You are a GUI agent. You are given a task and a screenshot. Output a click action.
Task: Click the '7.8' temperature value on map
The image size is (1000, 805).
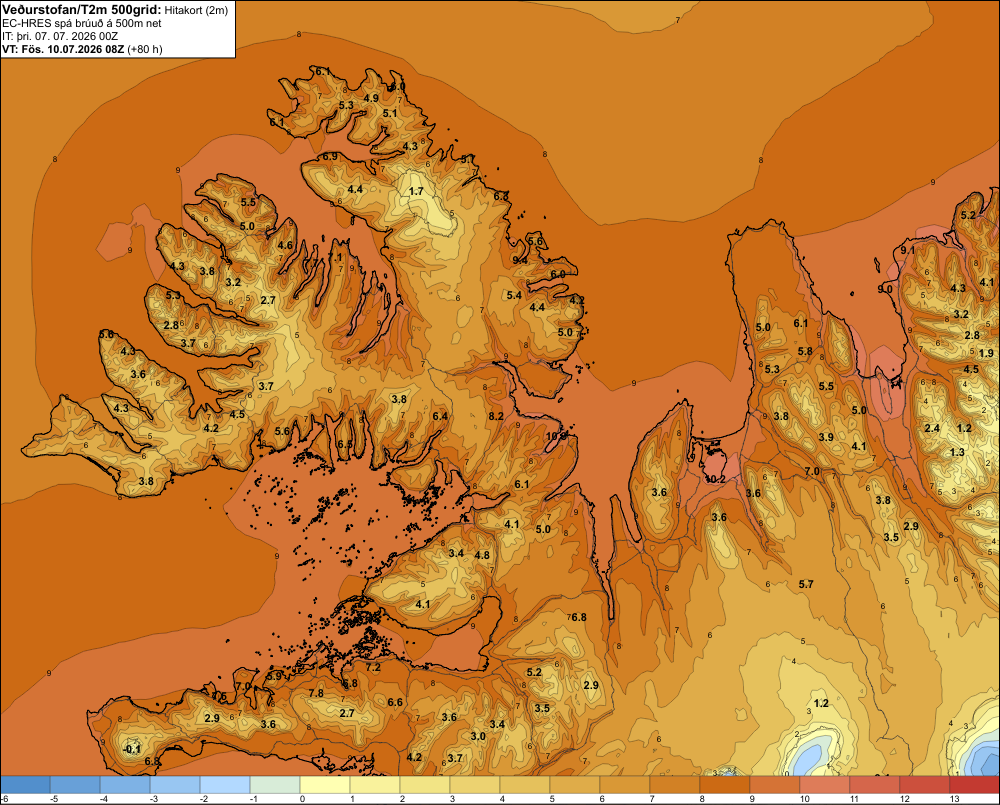tap(316, 693)
